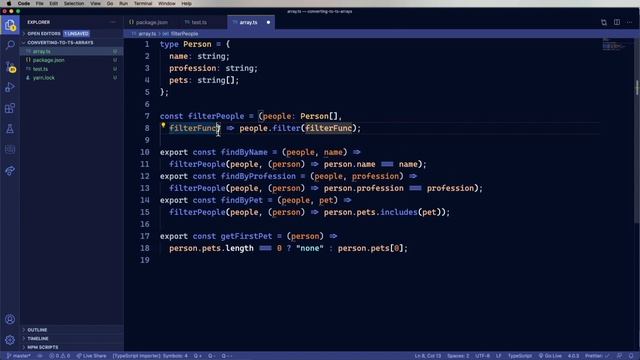Open the notifications bell in status bar
Image resolution: width=640 pixels, height=360 pixels.
tap(631, 356)
